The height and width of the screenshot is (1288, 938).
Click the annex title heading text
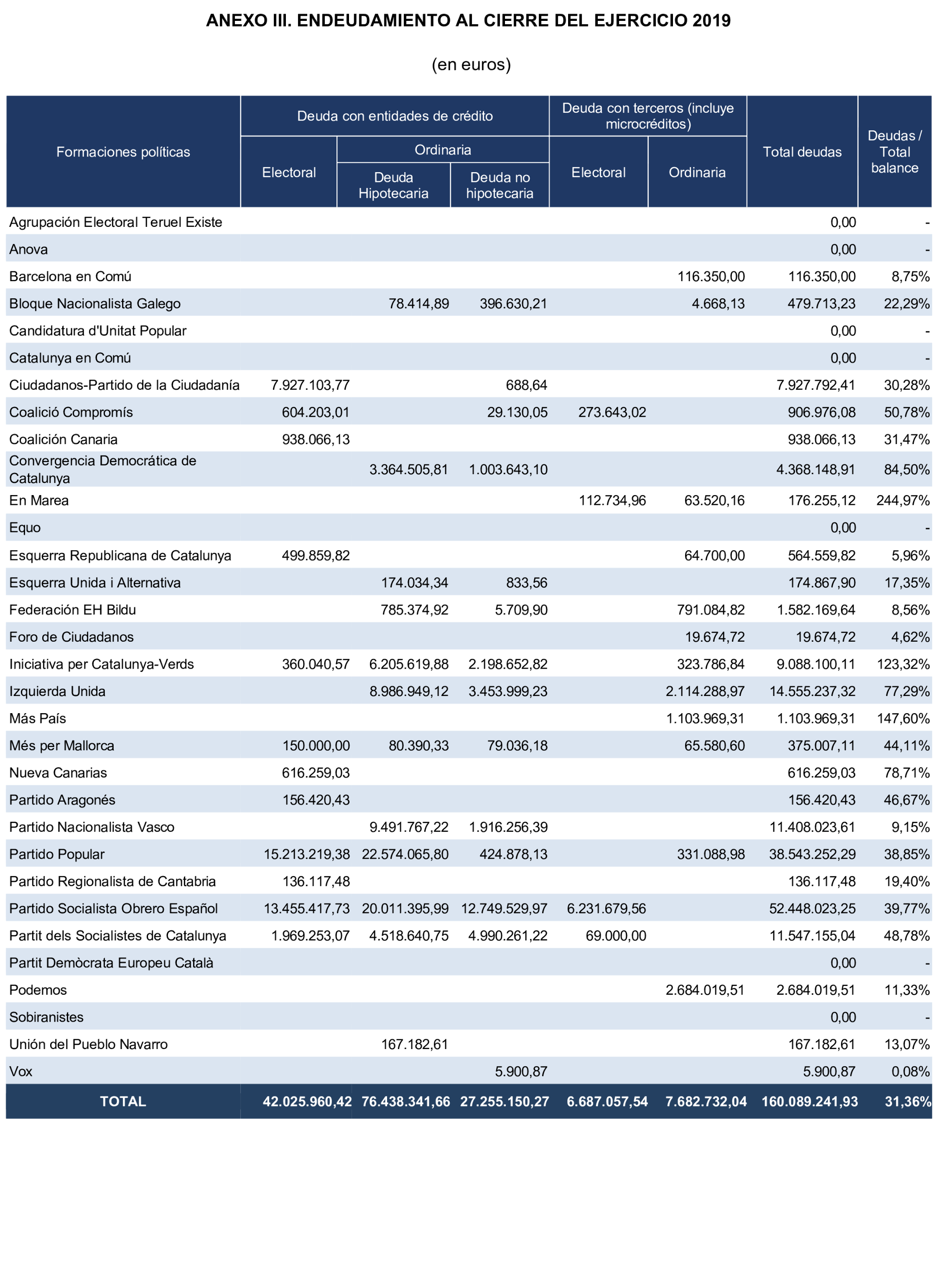(x=468, y=20)
